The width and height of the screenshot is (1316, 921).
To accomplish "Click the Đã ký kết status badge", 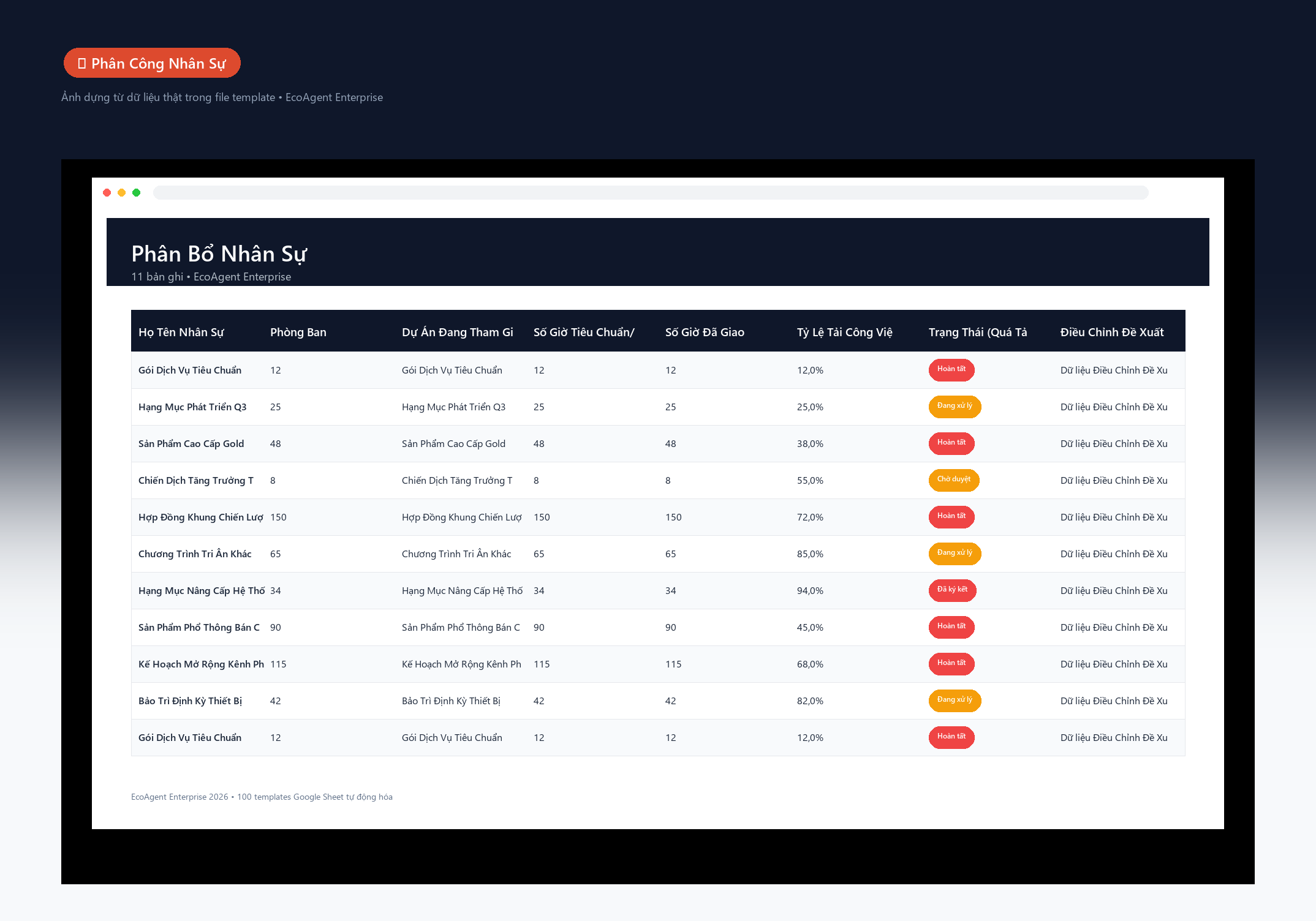I will pyautogui.click(x=953, y=590).
